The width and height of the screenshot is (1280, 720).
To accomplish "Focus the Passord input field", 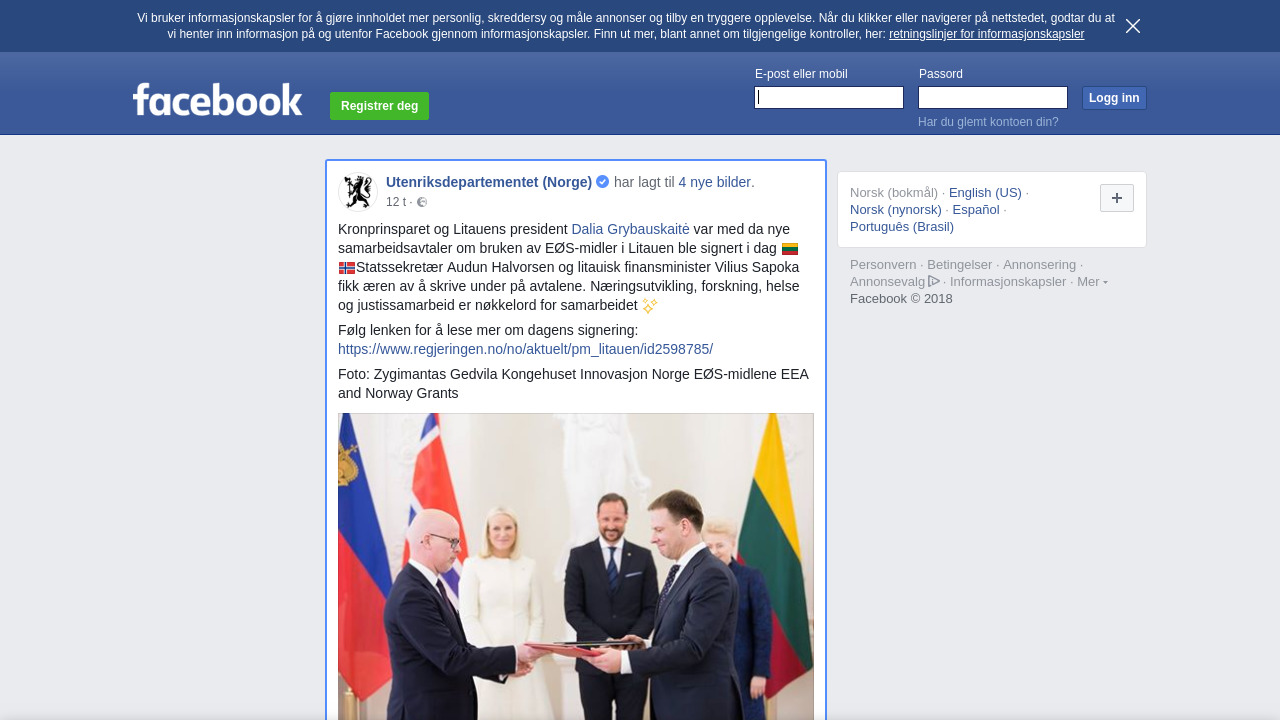I will pyautogui.click(x=993, y=97).
